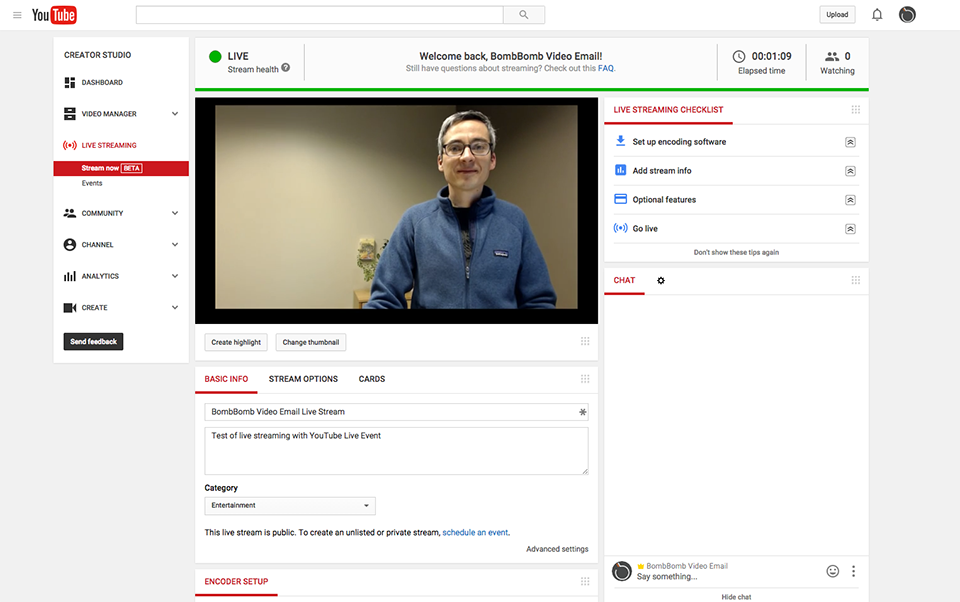Click the elapsed time clock icon
Image resolution: width=960 pixels, height=602 pixels.
pos(739,56)
